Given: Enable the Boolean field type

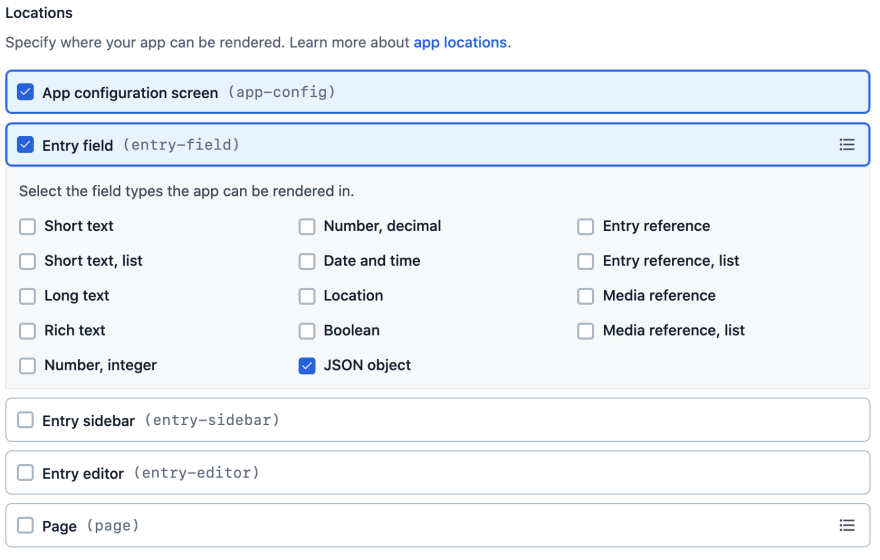Looking at the screenshot, I should pyautogui.click(x=307, y=331).
